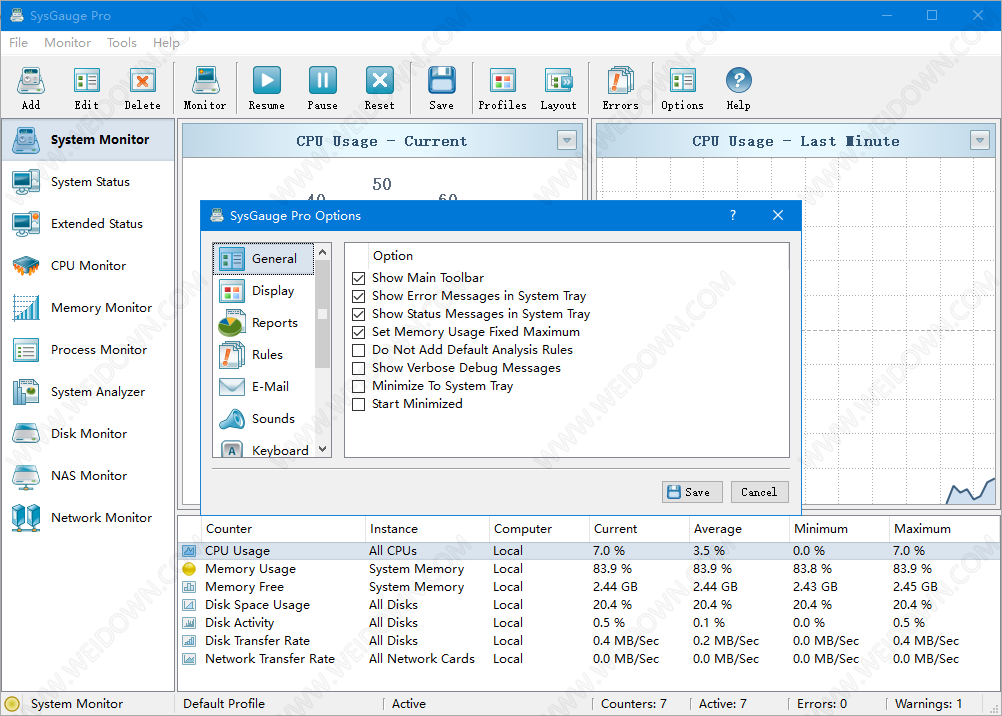The width and height of the screenshot is (1002, 716).
Task: Open Profiles from the toolbar
Action: (x=502, y=88)
